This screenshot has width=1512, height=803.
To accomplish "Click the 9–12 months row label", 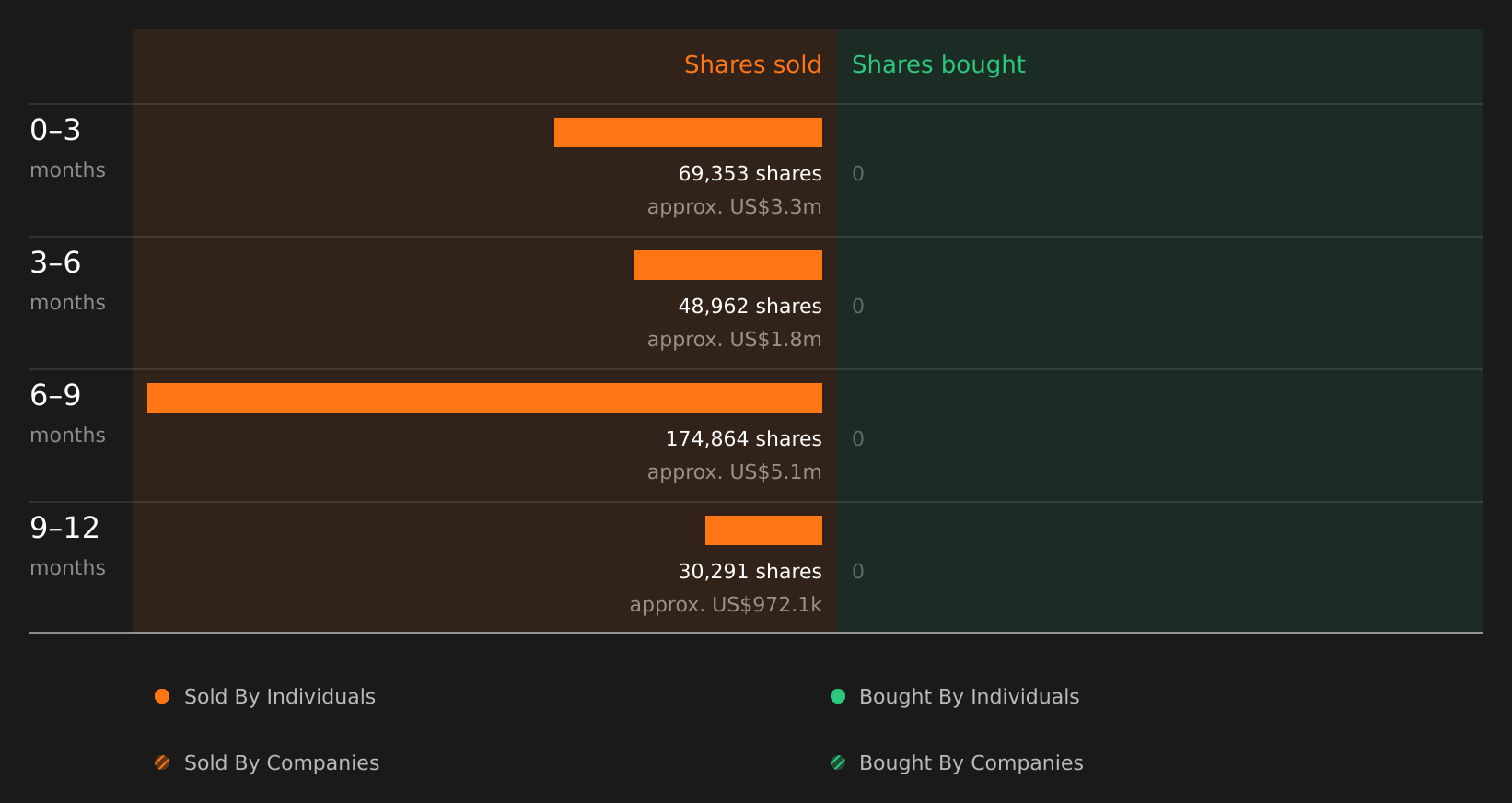I will [67, 546].
